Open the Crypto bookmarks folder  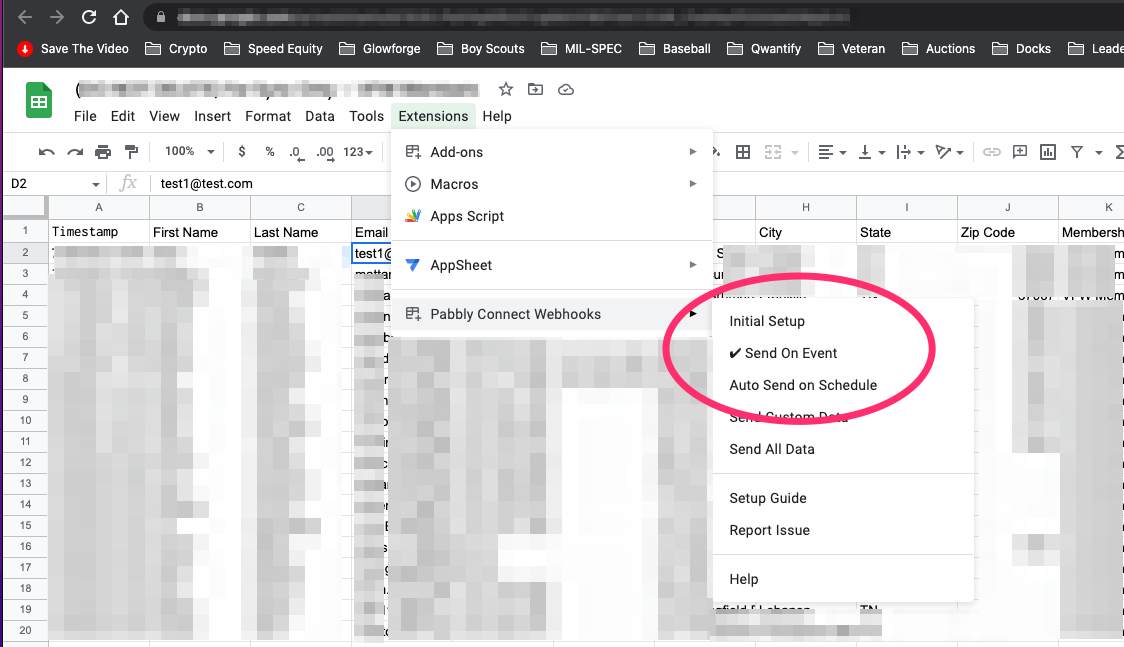point(176,49)
